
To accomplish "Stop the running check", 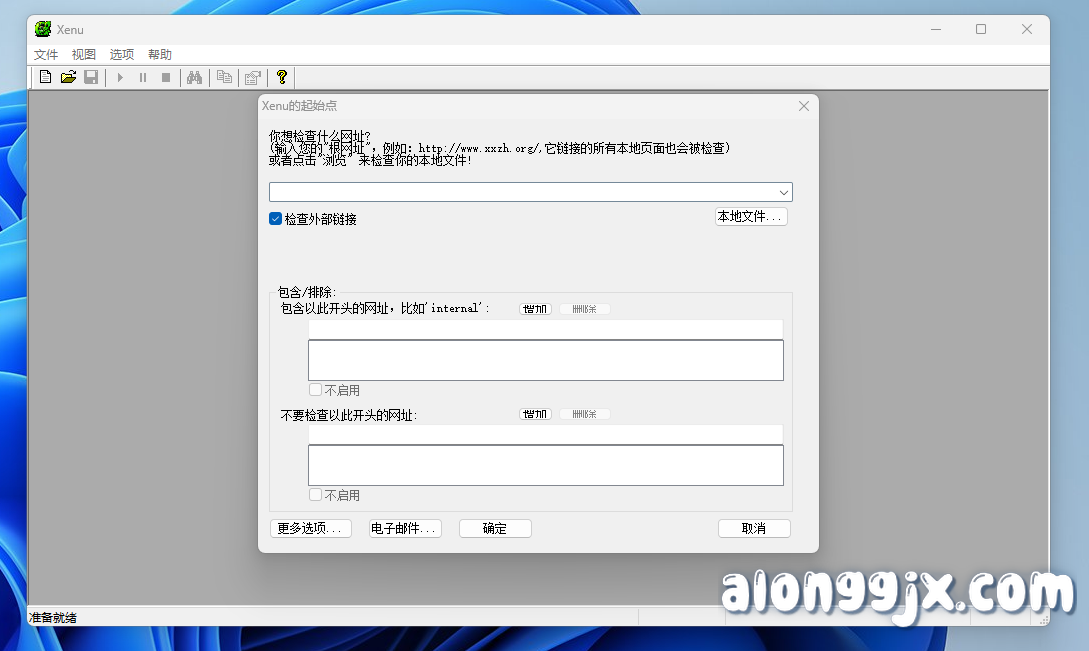I will 166,77.
